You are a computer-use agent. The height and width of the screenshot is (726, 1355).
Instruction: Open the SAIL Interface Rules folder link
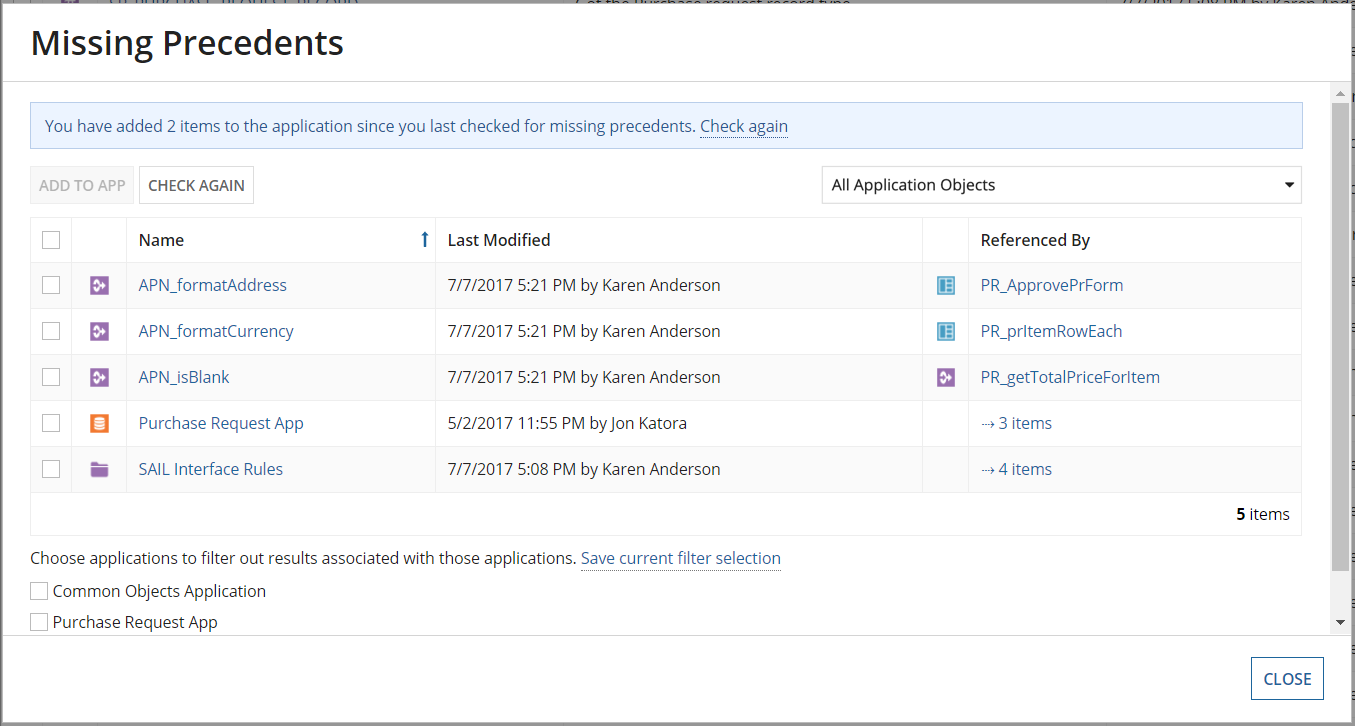click(x=211, y=470)
